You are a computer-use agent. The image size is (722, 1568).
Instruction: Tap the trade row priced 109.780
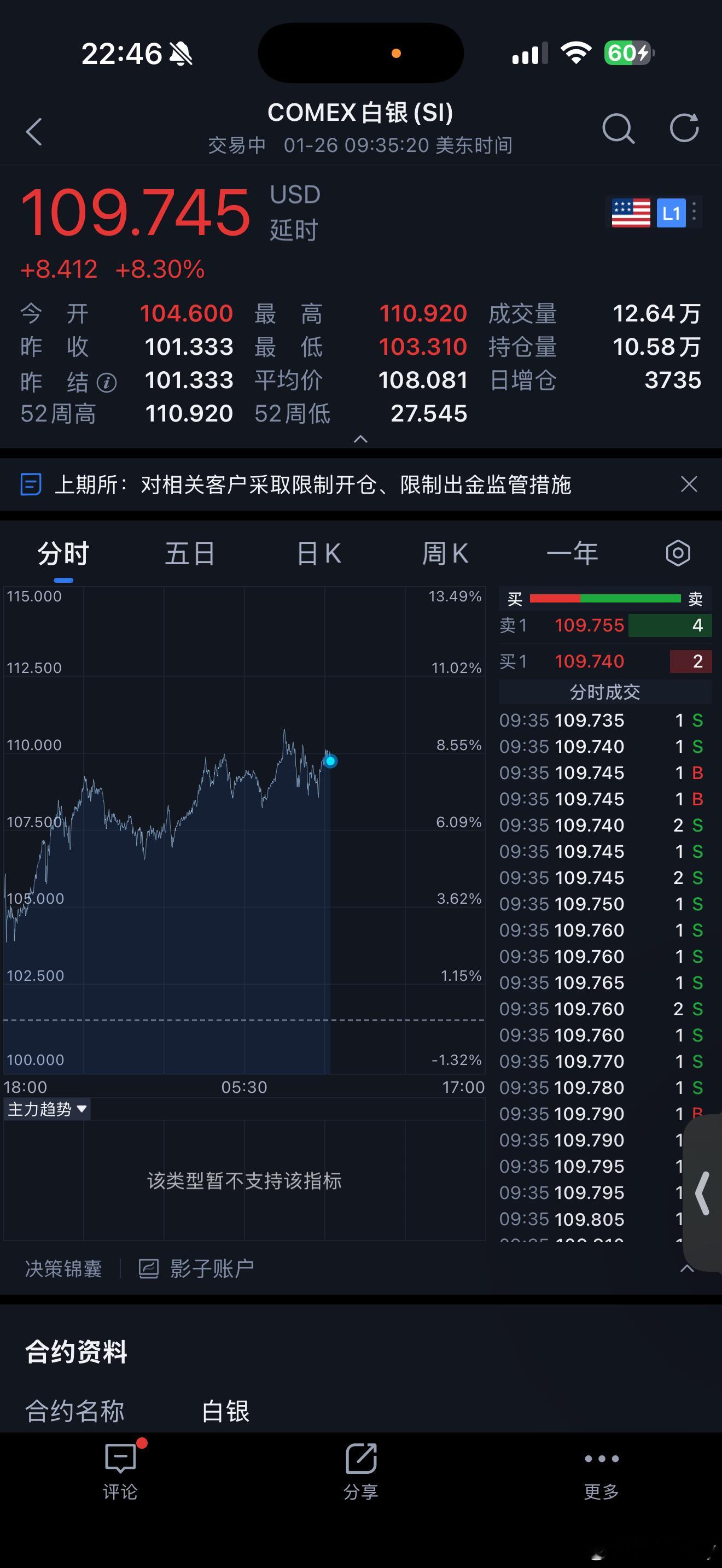tap(602, 1087)
